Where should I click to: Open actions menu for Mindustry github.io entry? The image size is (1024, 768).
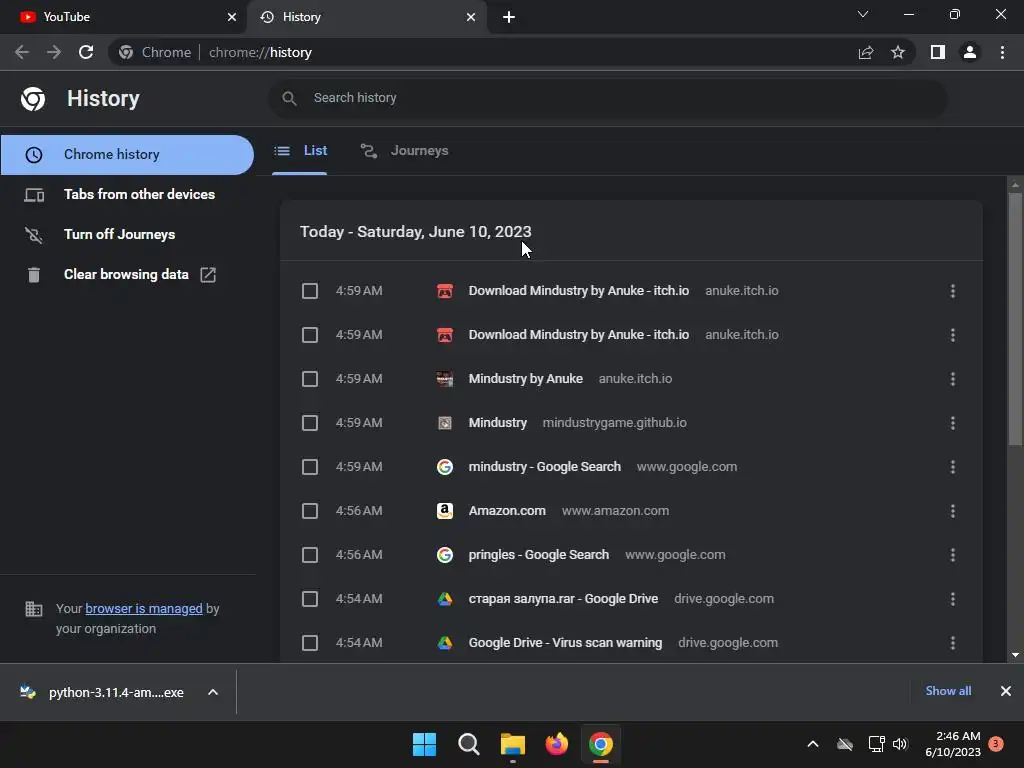click(x=953, y=423)
